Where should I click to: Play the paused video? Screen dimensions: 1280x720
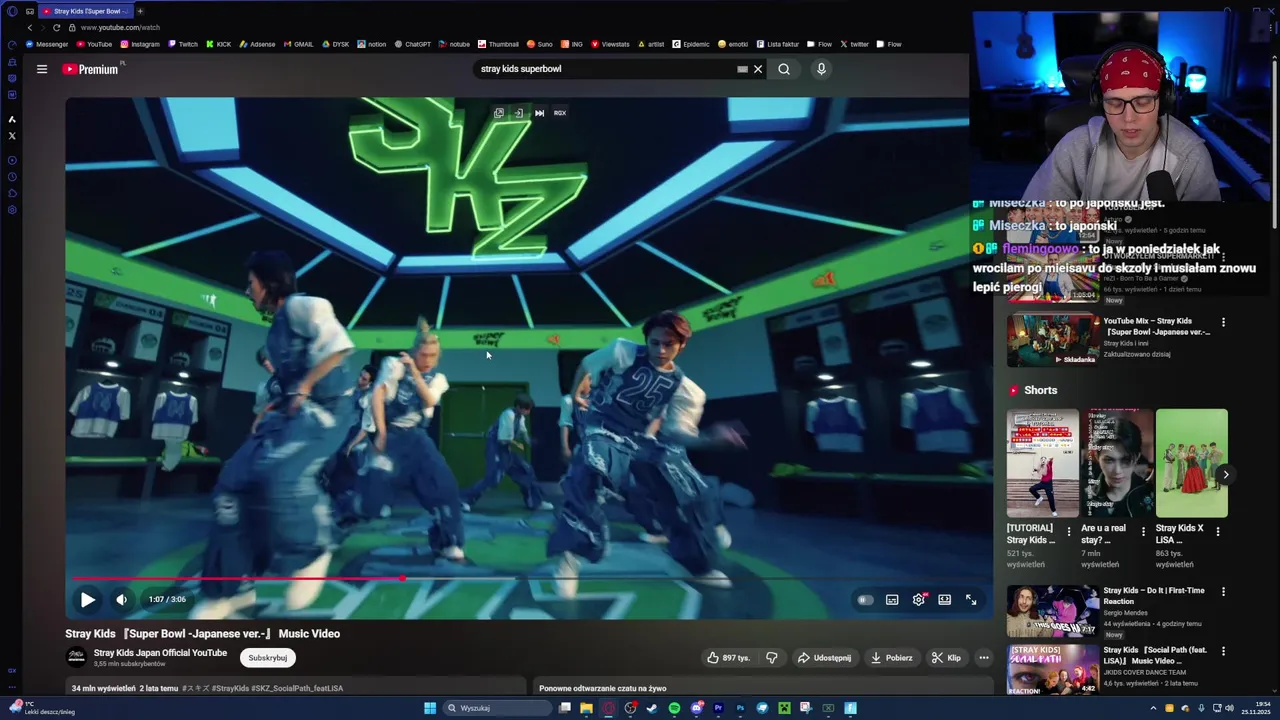point(88,600)
